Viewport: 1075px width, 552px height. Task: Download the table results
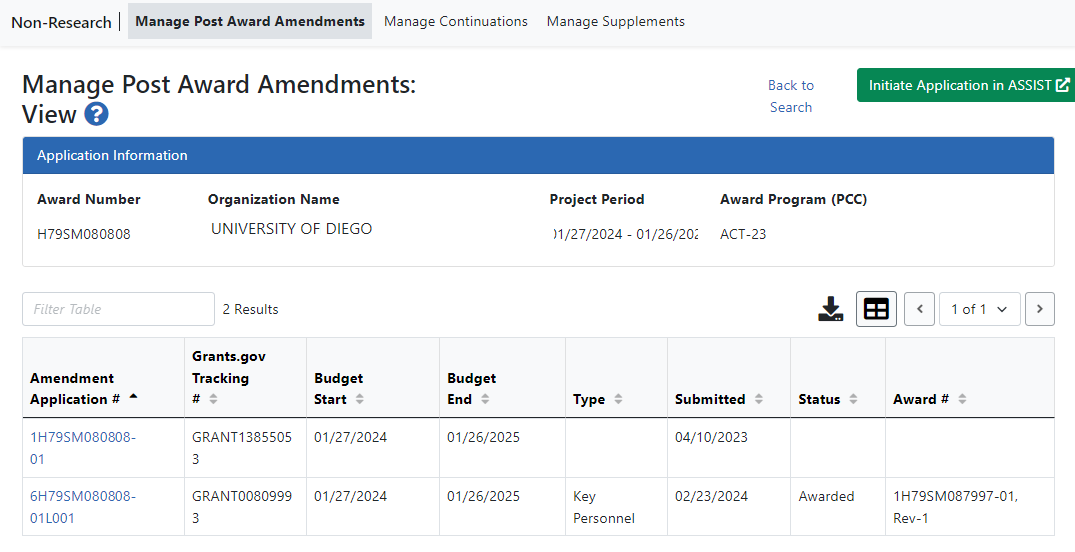tap(830, 309)
